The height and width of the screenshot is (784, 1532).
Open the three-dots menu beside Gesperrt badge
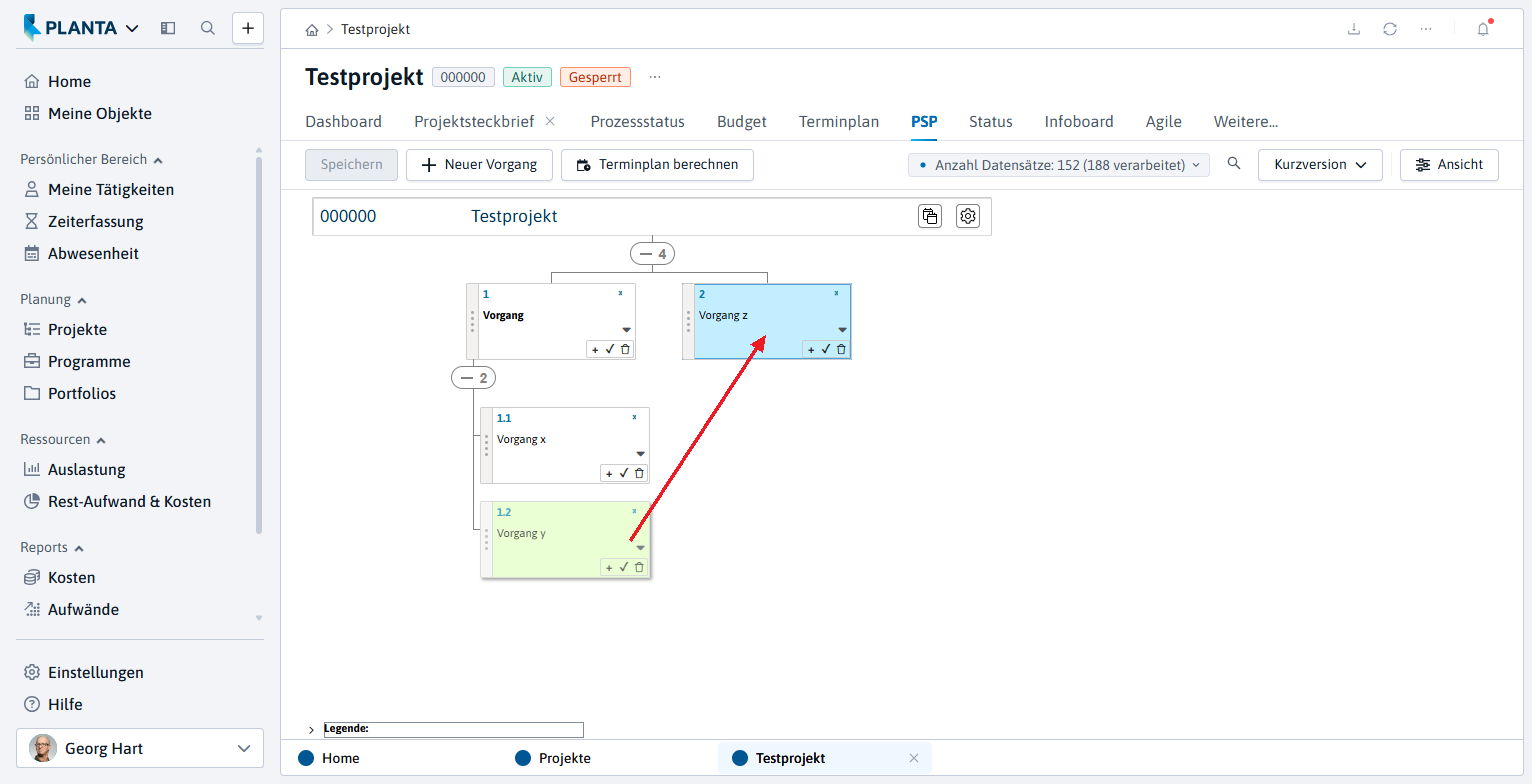point(655,77)
